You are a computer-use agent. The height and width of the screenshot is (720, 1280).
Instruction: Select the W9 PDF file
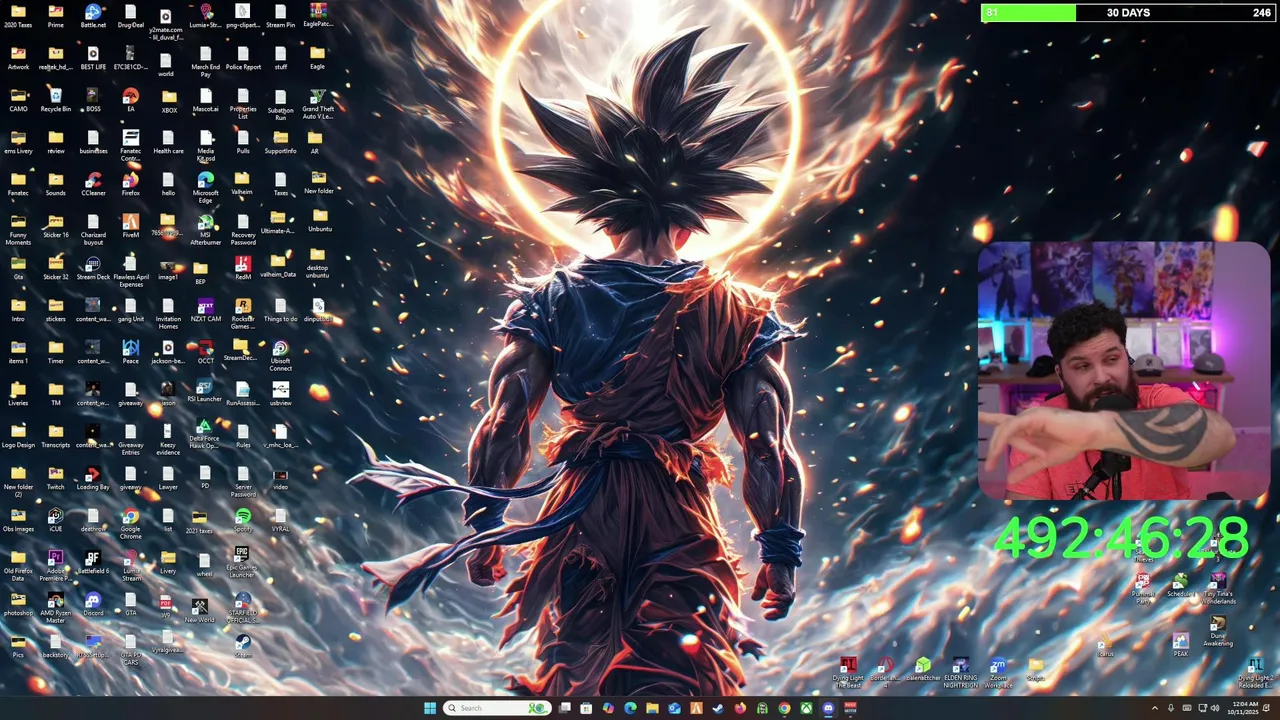coord(166,606)
